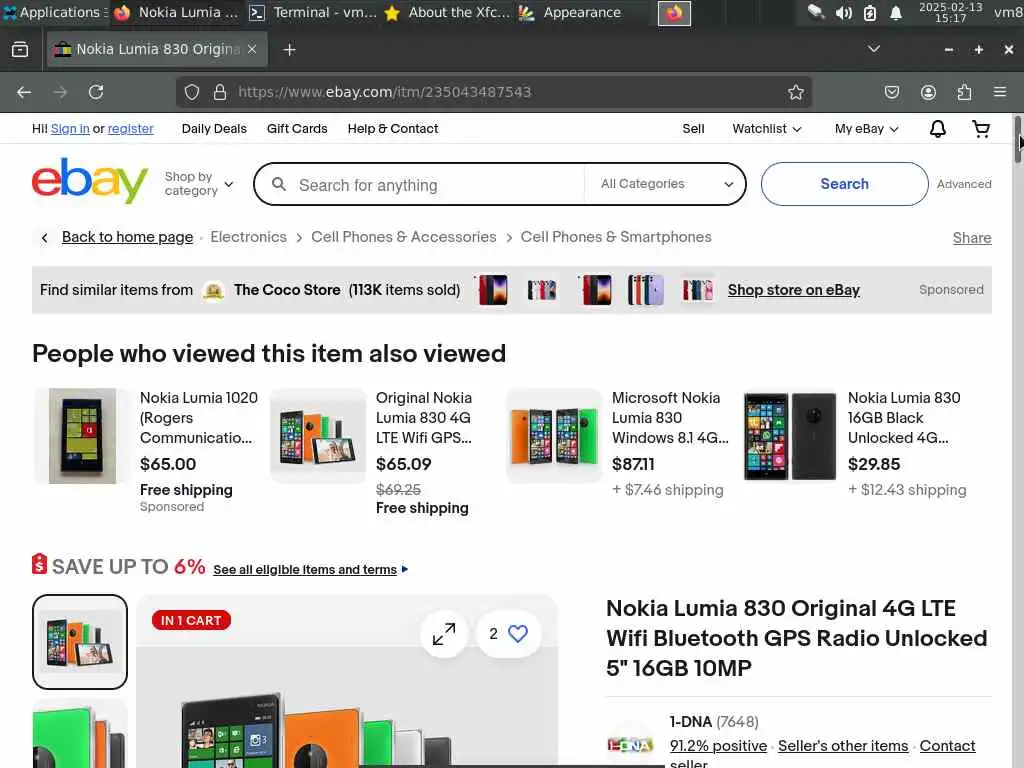Open Seller's other items link
Image resolution: width=1024 pixels, height=768 pixels.
point(843,746)
